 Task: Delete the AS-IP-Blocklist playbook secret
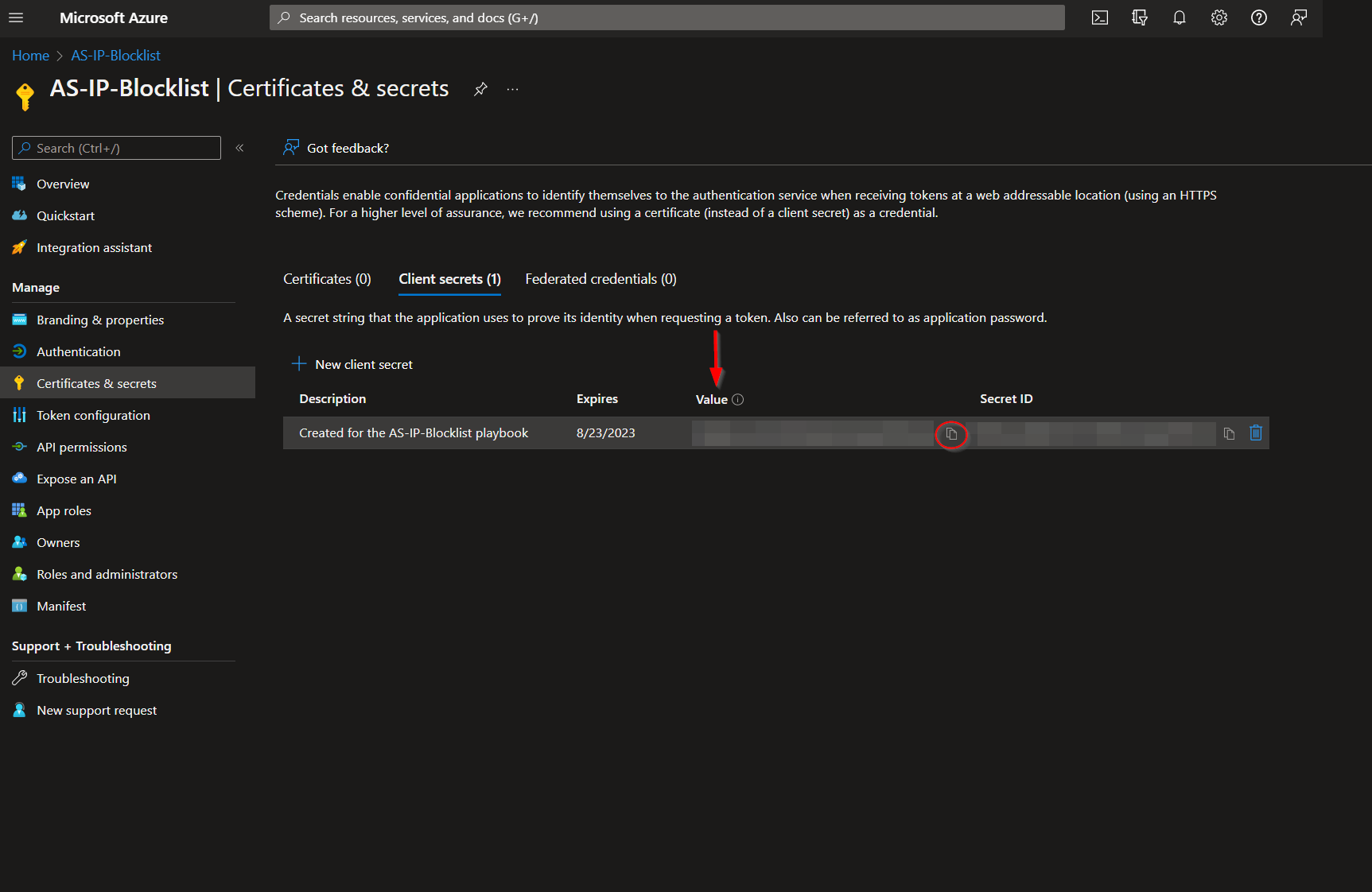tap(1256, 432)
